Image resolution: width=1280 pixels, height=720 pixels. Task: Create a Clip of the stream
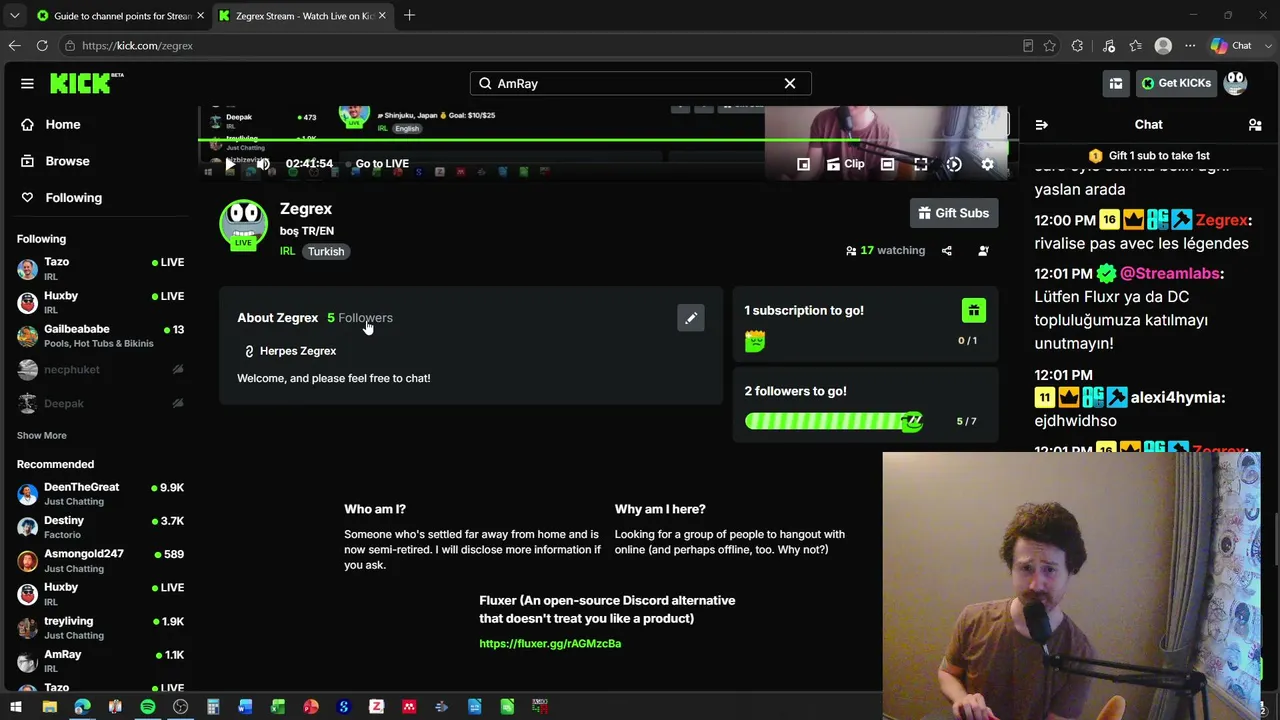tap(846, 164)
